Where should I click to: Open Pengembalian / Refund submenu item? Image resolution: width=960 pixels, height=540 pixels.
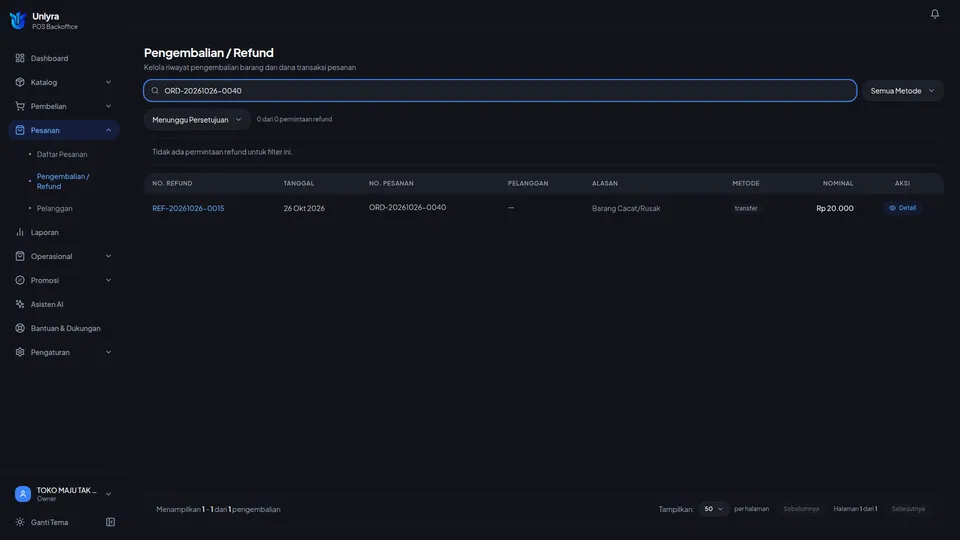[x=63, y=181]
